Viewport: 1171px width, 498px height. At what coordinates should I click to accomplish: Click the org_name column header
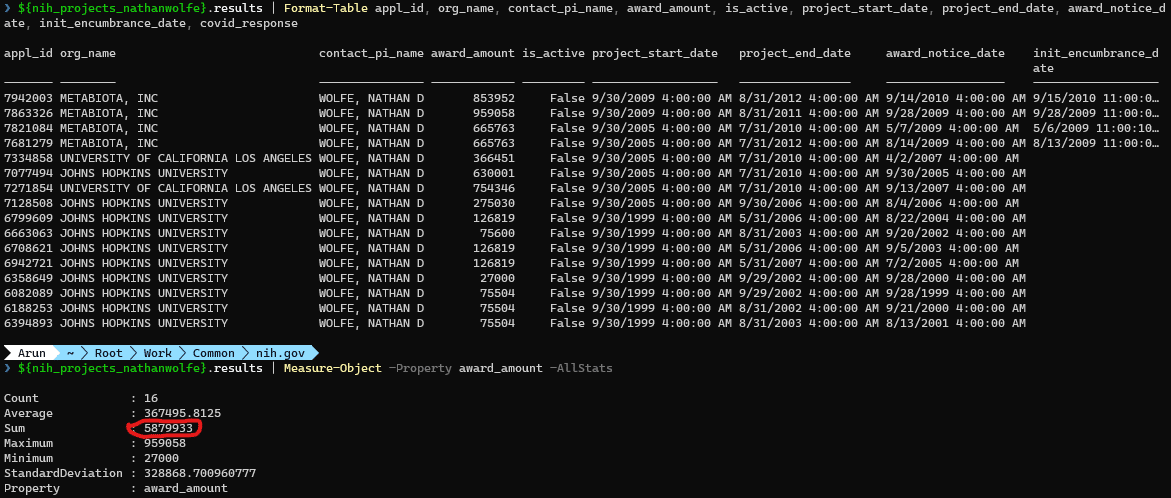(x=87, y=53)
